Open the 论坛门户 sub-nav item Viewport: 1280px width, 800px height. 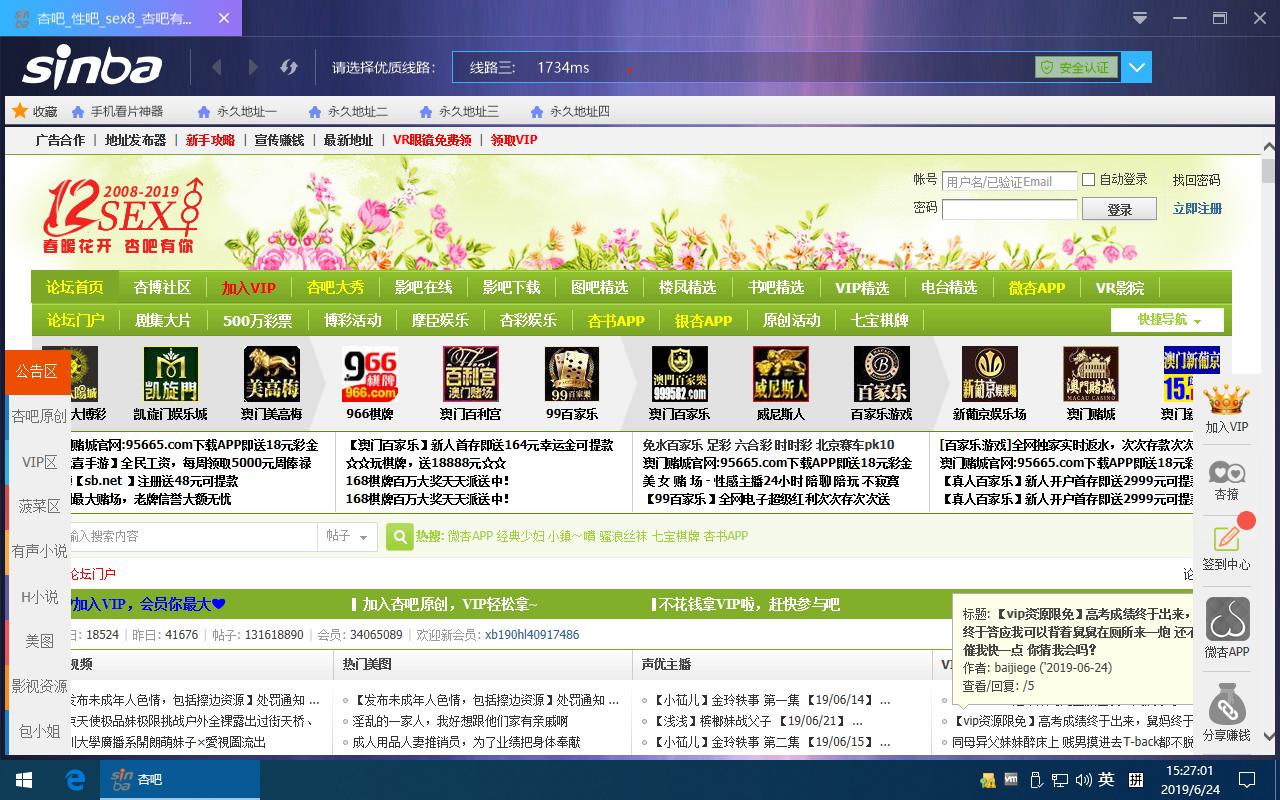75,320
